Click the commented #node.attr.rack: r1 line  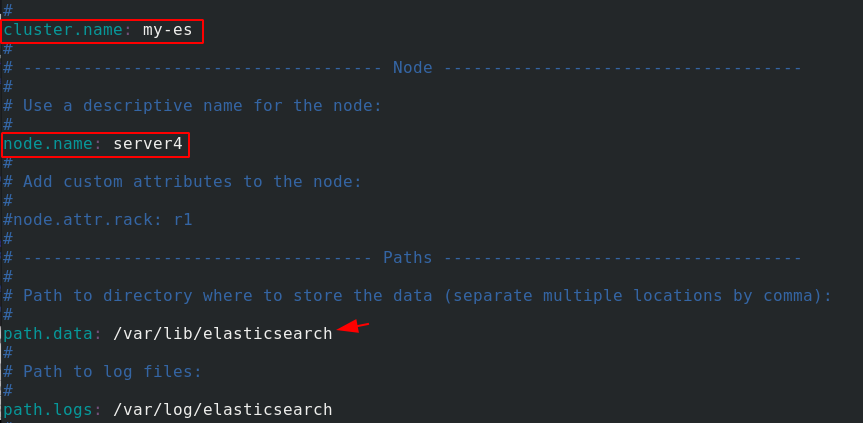click(98, 220)
